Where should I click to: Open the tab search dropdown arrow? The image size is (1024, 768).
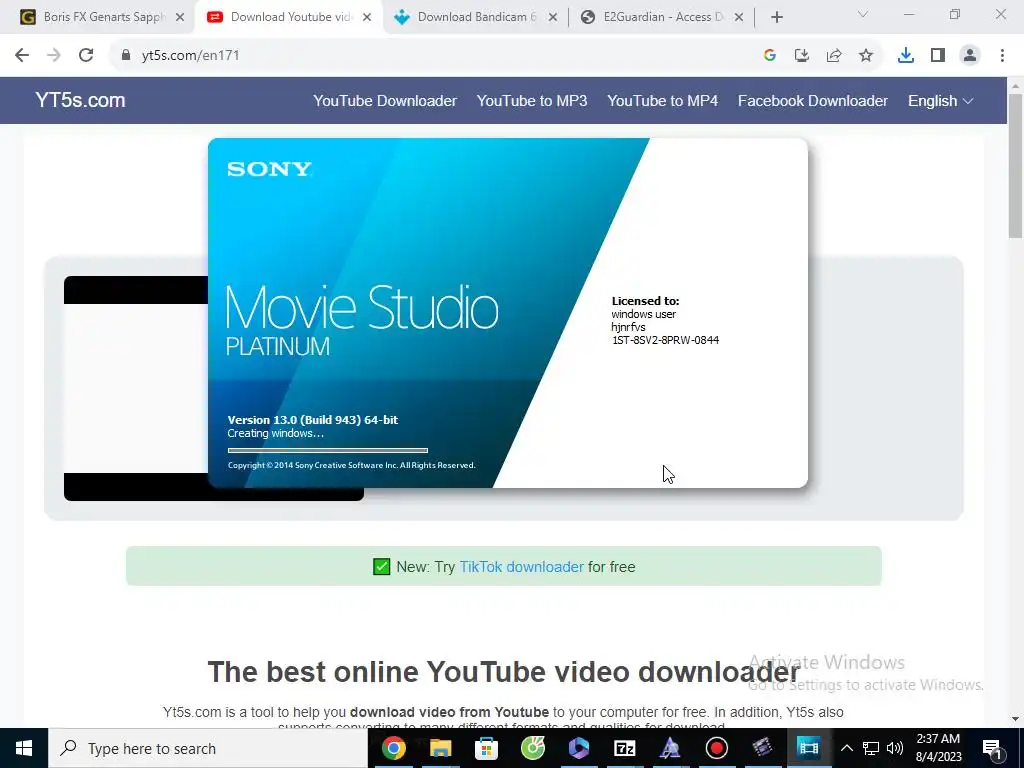click(863, 14)
